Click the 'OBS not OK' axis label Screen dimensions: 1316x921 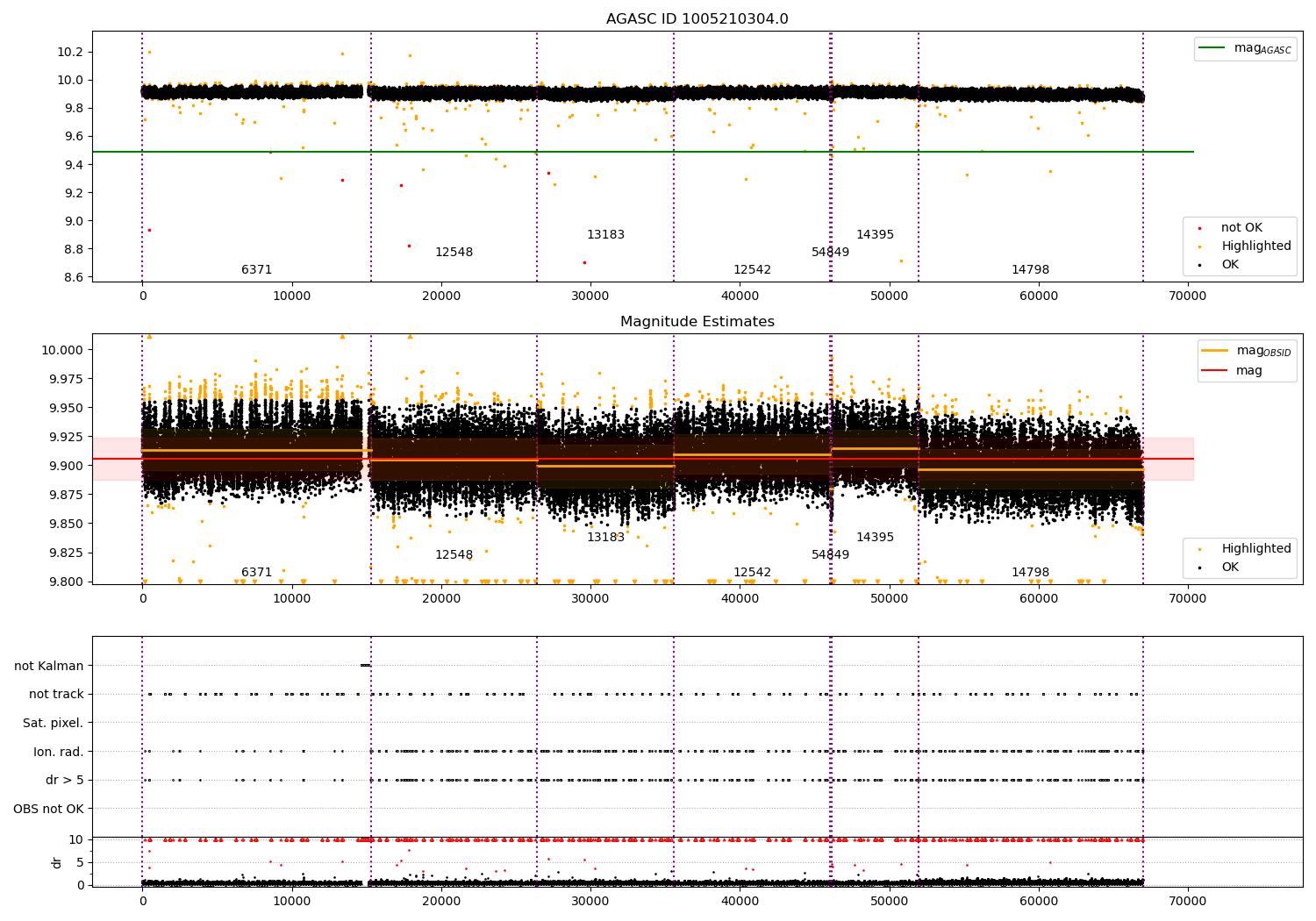click(x=49, y=809)
